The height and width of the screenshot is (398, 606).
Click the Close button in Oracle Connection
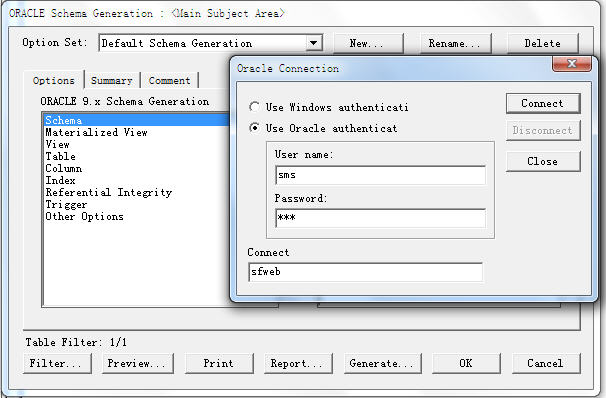[x=543, y=161]
